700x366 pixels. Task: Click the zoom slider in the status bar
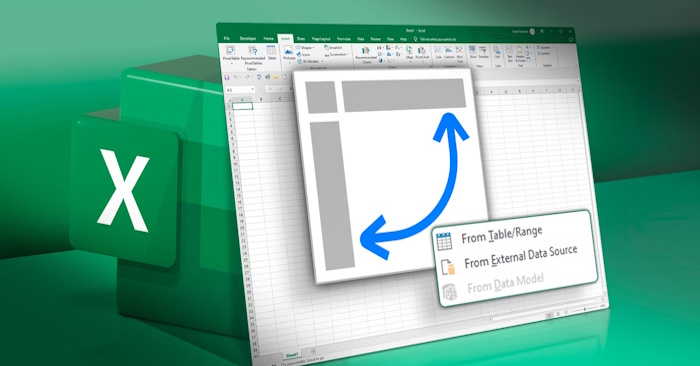pyautogui.click(x=584, y=309)
